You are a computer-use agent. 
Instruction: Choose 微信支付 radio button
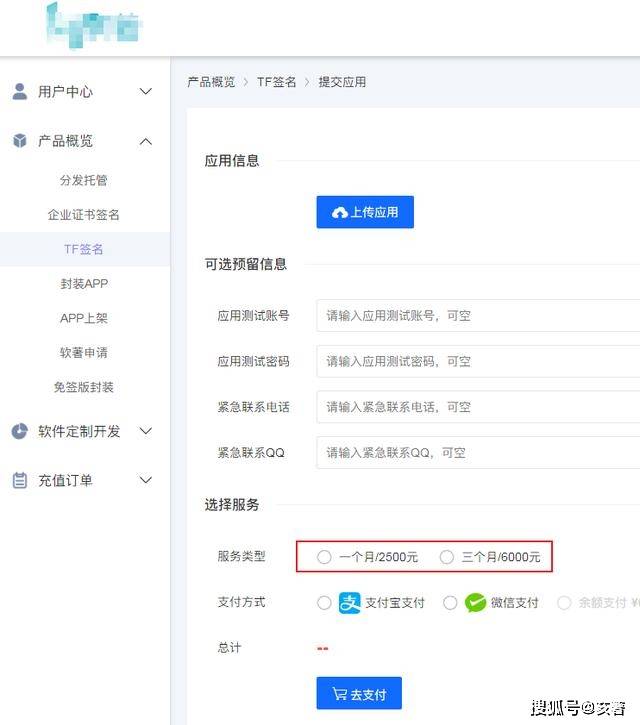click(x=450, y=603)
